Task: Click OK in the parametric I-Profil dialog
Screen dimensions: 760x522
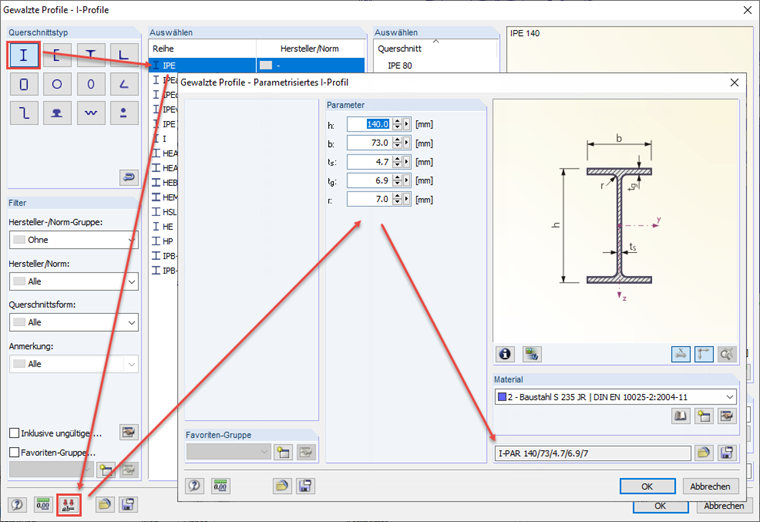Action: pos(647,486)
